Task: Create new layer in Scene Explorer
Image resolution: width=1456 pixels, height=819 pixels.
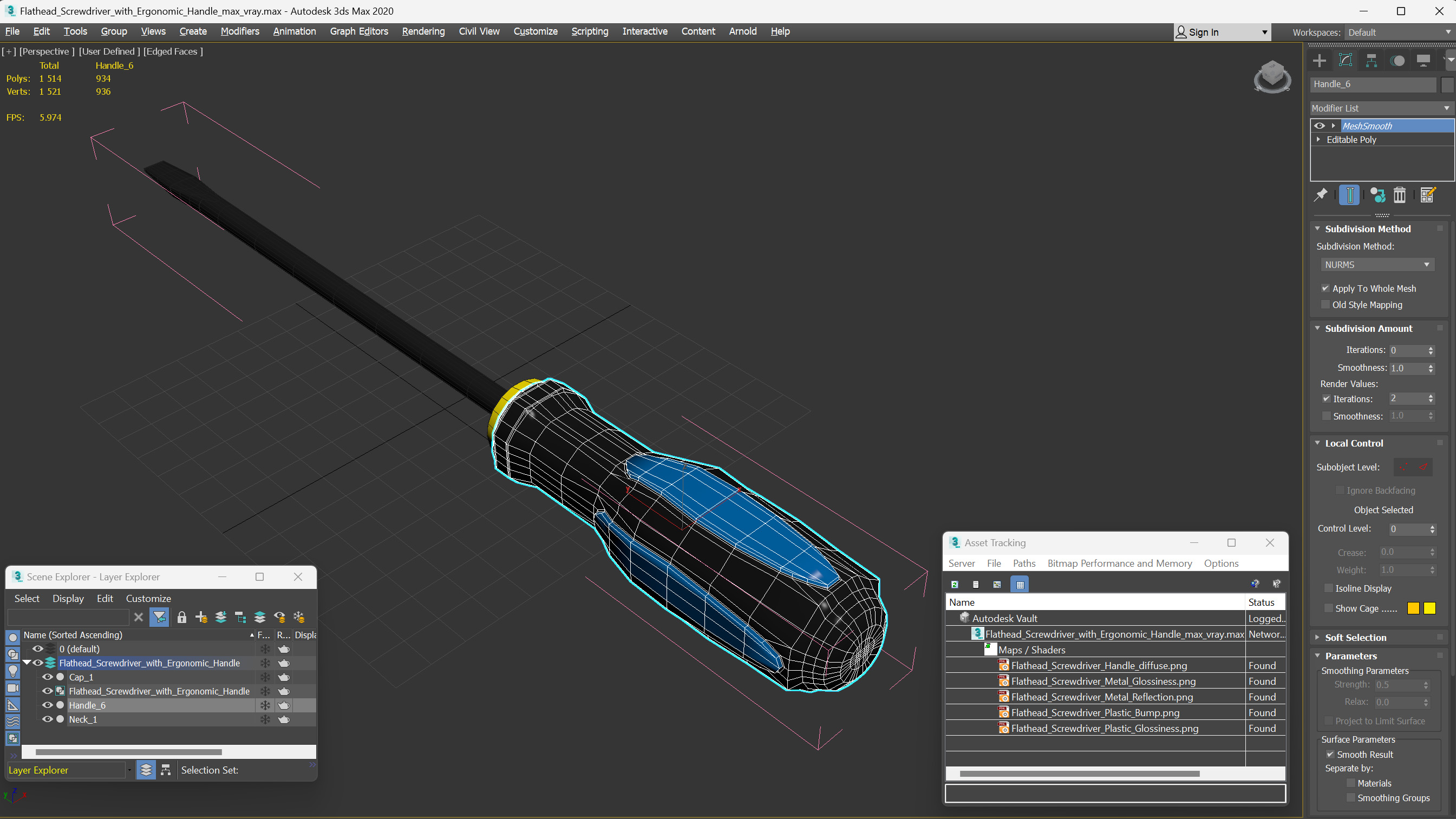Action: [x=201, y=617]
